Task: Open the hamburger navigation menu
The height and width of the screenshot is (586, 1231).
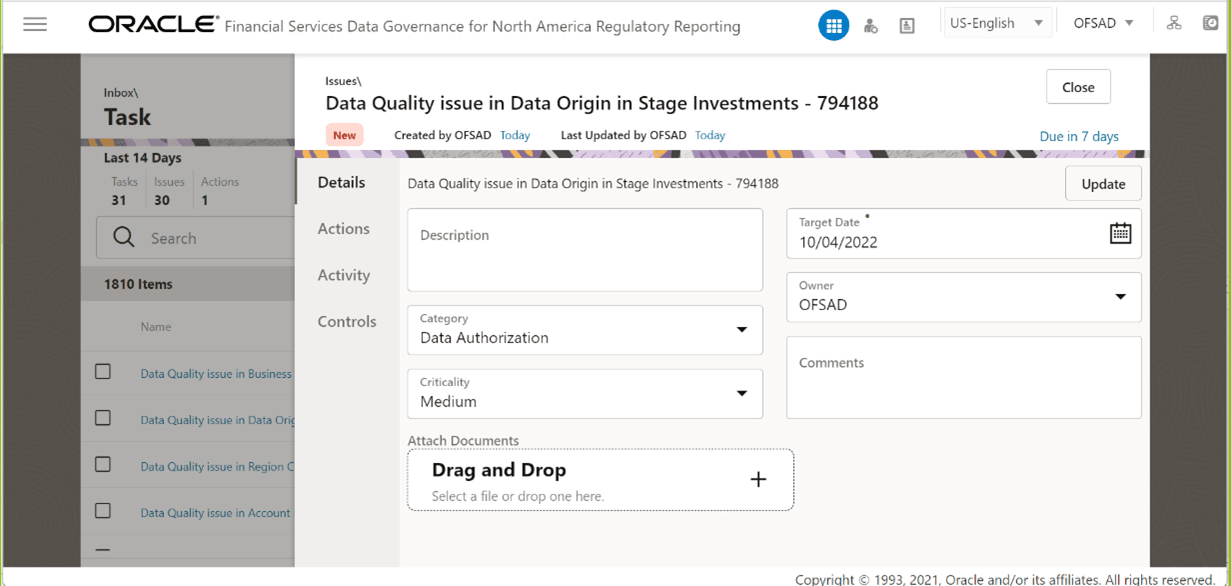Action: pos(35,24)
